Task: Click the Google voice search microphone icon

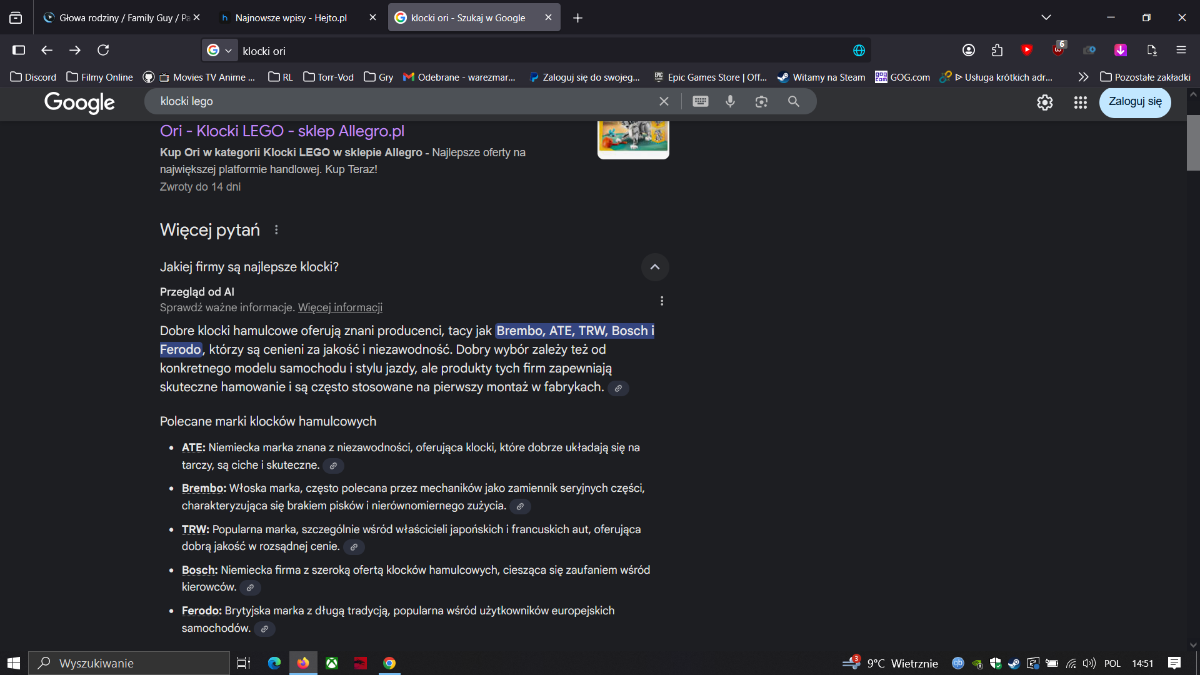Action: 730,101
